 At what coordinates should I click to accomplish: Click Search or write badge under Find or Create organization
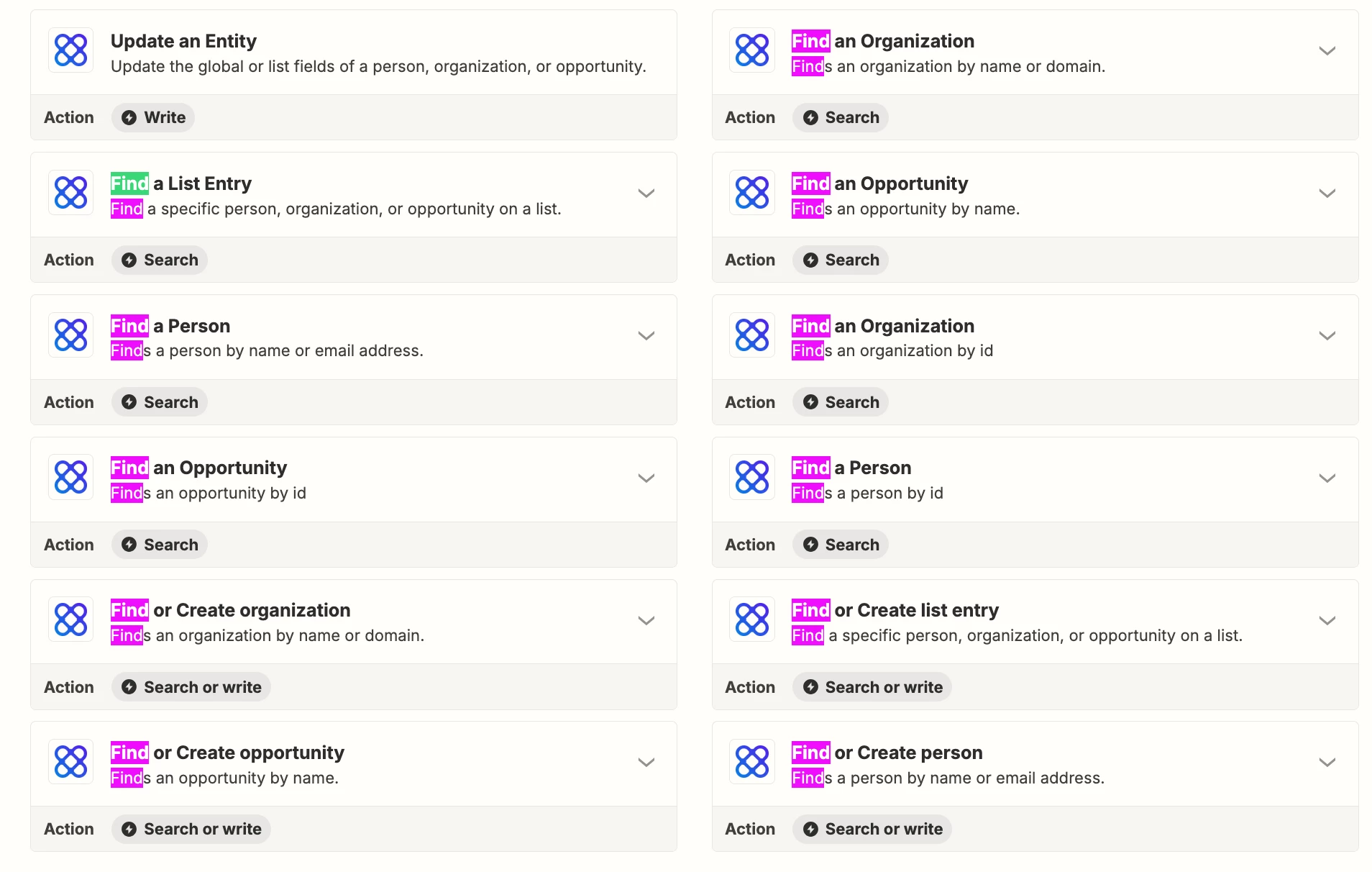tap(191, 687)
